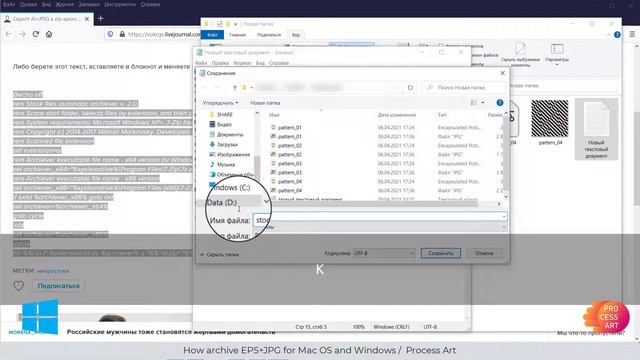This screenshot has height=360, width=640.
Task: Open Firefox hamburger menu
Action: click(x=632, y=34)
